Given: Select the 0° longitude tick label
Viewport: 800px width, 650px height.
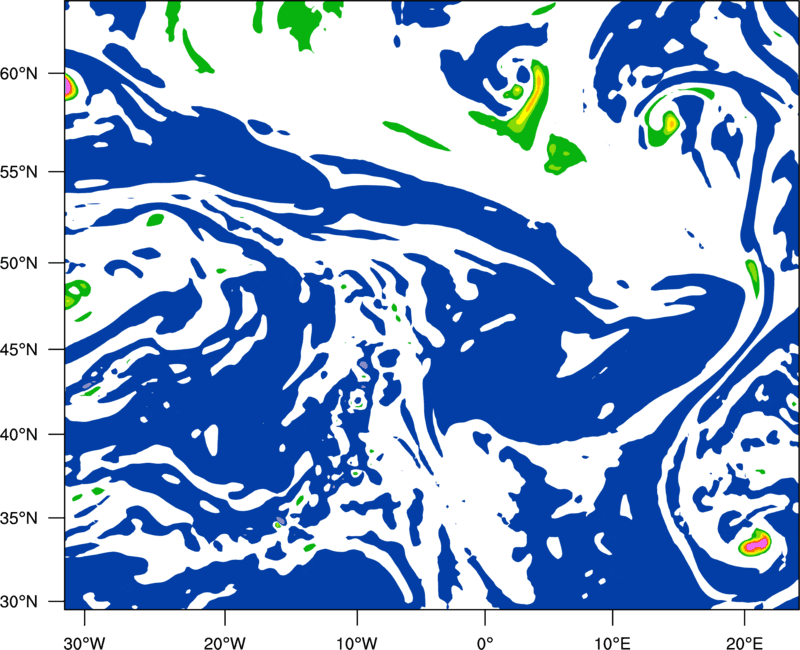Looking at the screenshot, I should (x=485, y=643).
